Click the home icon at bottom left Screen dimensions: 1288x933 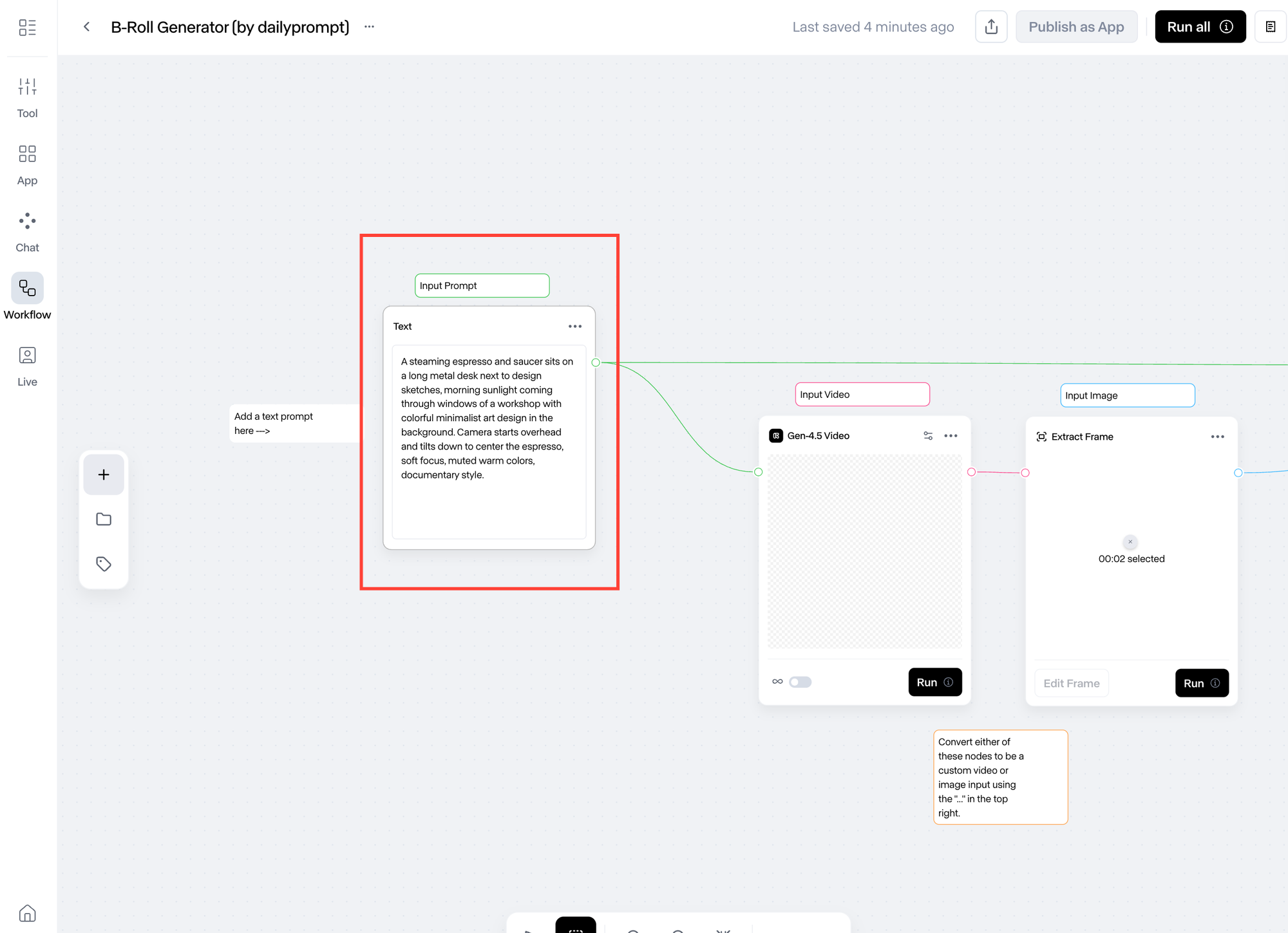(x=27, y=913)
